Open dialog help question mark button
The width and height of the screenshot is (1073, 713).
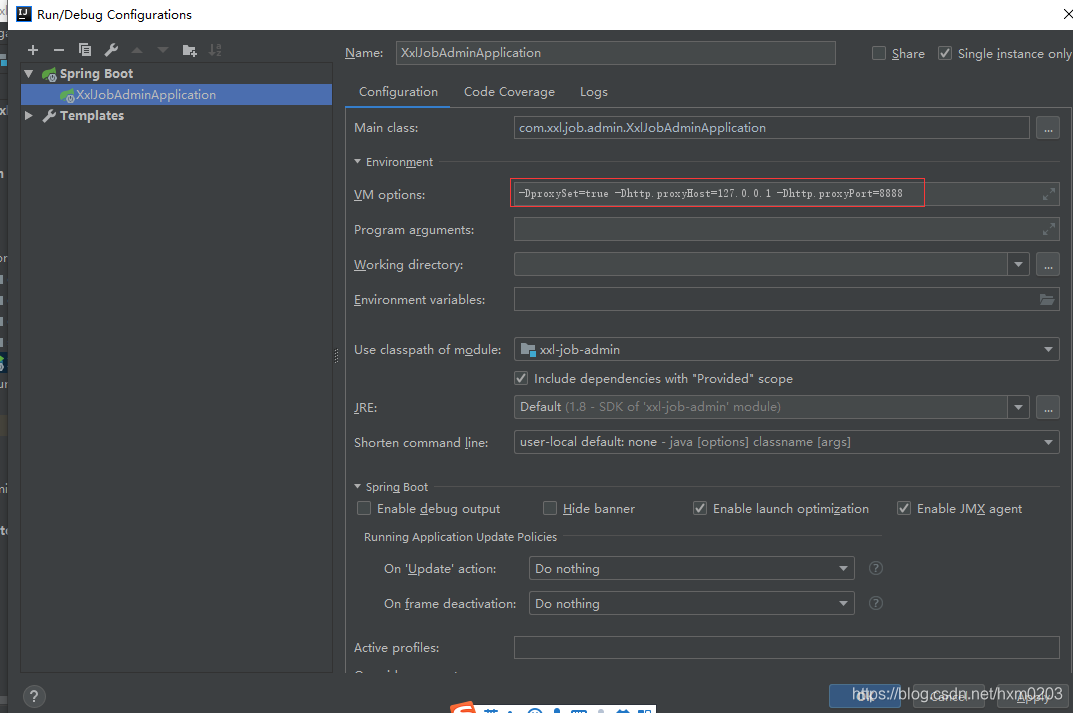coord(34,697)
